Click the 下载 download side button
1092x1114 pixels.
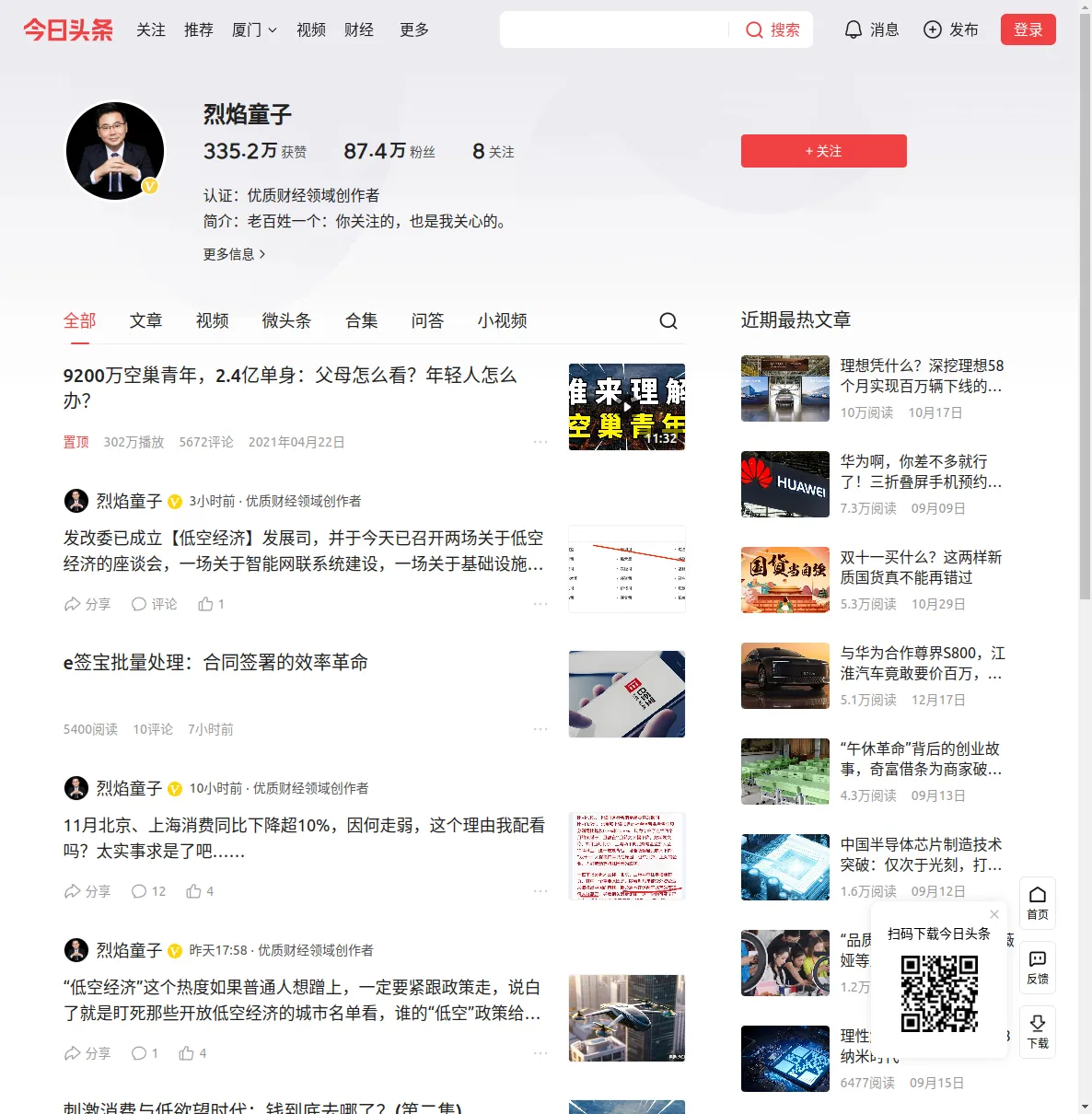point(1038,1032)
